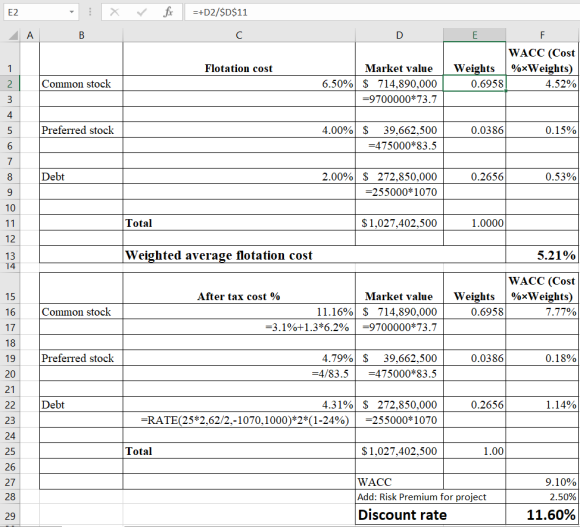The image size is (580, 527).
Task: Click inside the Name Box showing E2
Action: pos(36,12)
